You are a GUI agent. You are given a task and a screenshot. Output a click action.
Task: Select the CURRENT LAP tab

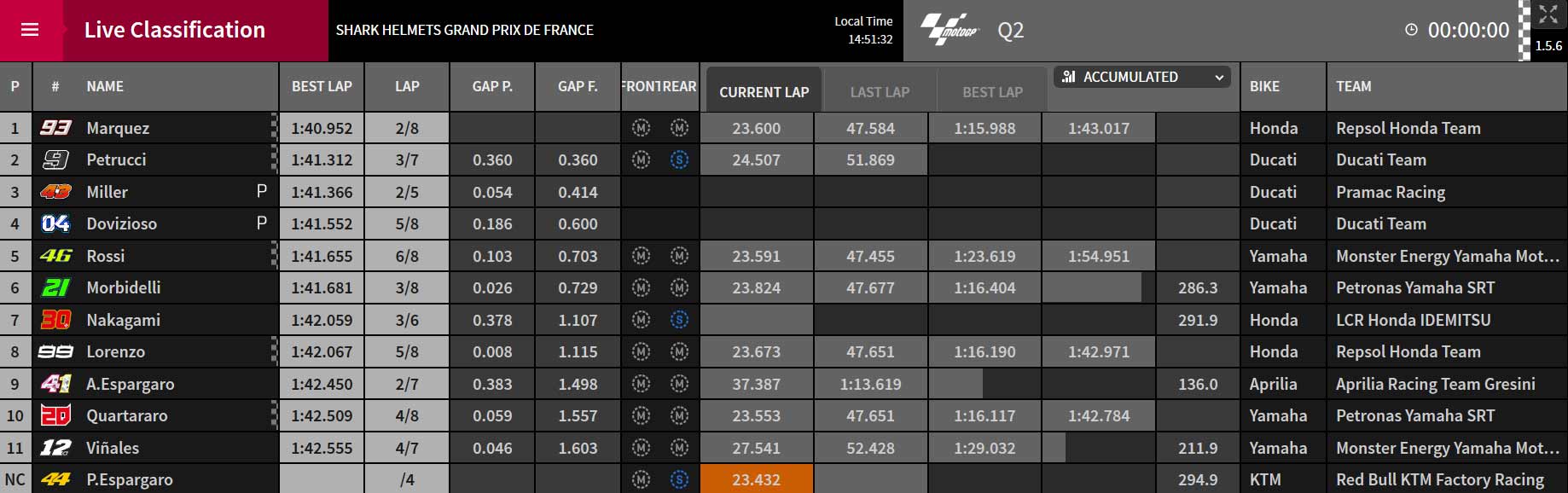pyautogui.click(x=764, y=91)
